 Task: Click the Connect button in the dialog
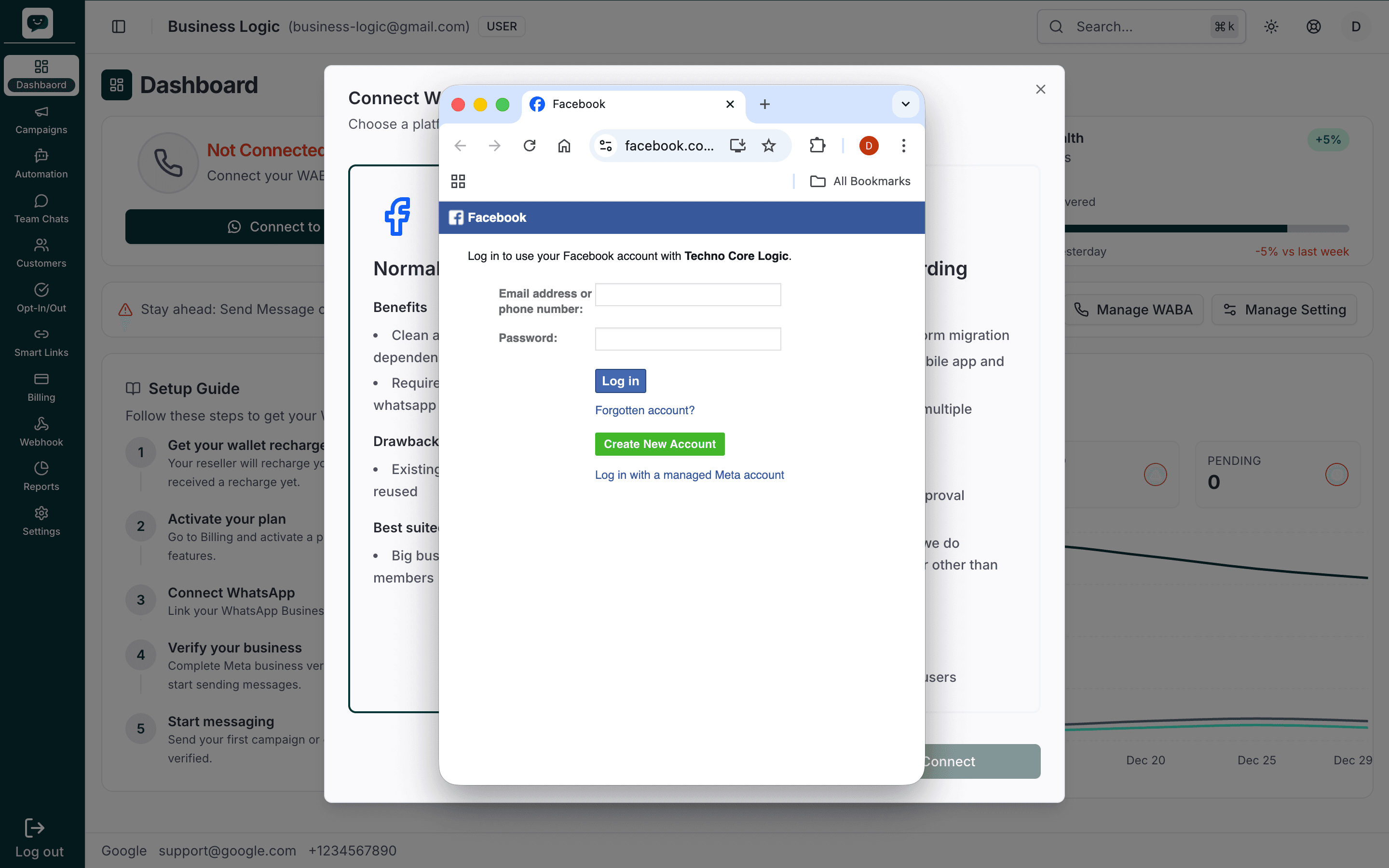(x=982, y=761)
